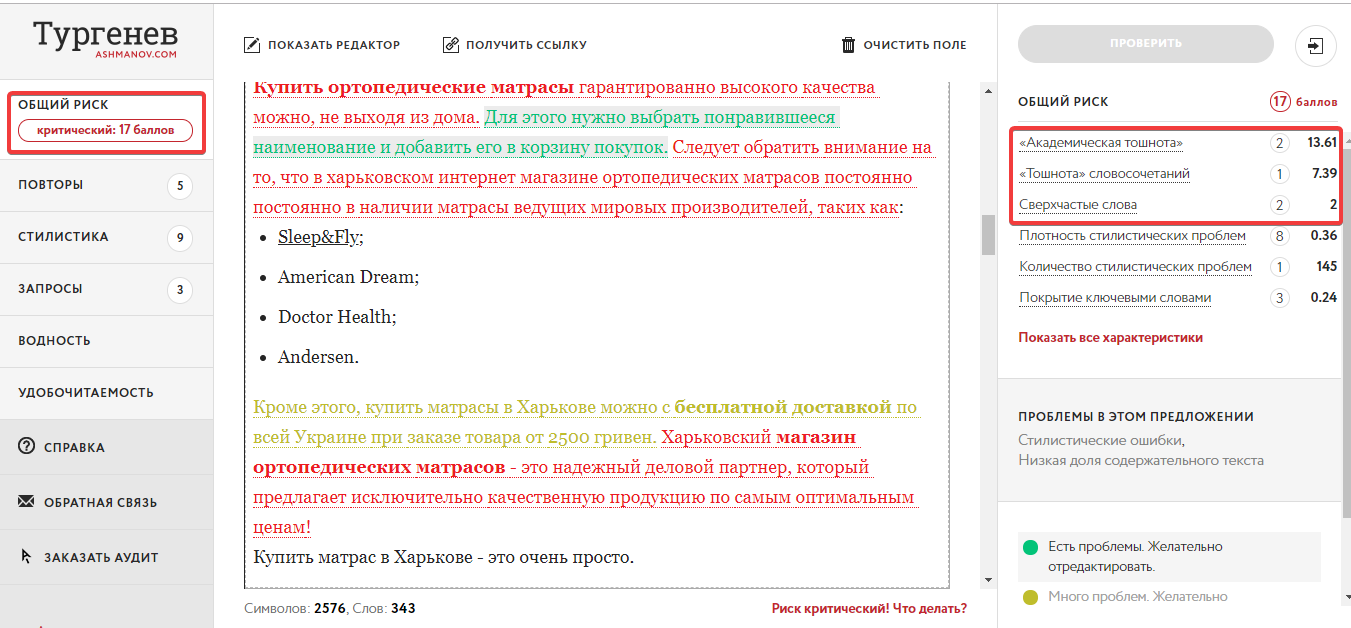Click Низкая доля содержательного текста
This screenshot has width=1351, height=628.
point(1141,461)
